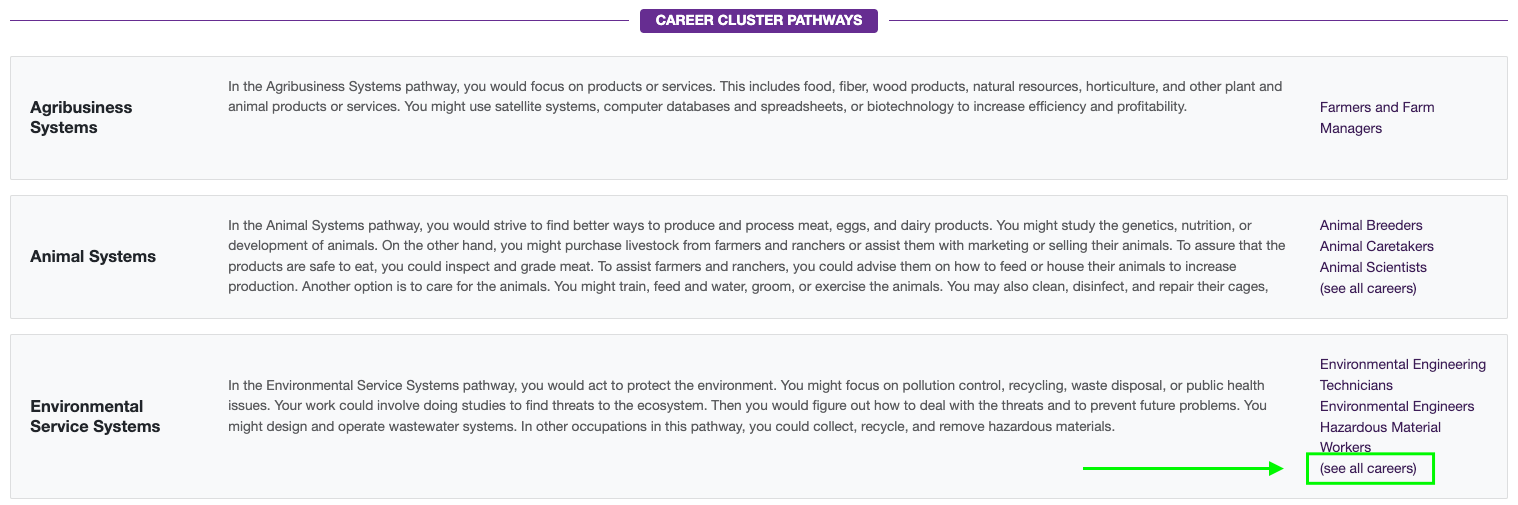Click the Environmental Service Systems description paragraph
The width and height of the screenshot is (1518, 505).
747,406
